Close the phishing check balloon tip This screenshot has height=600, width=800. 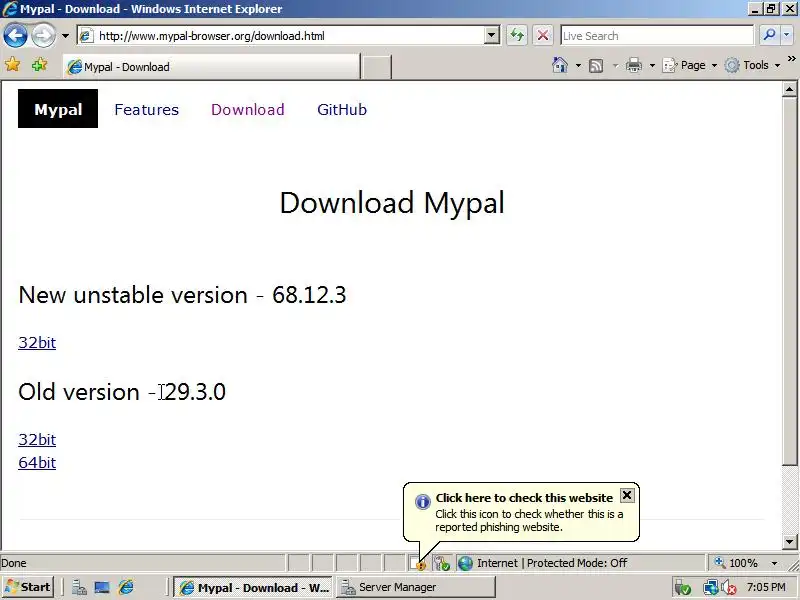click(x=627, y=495)
